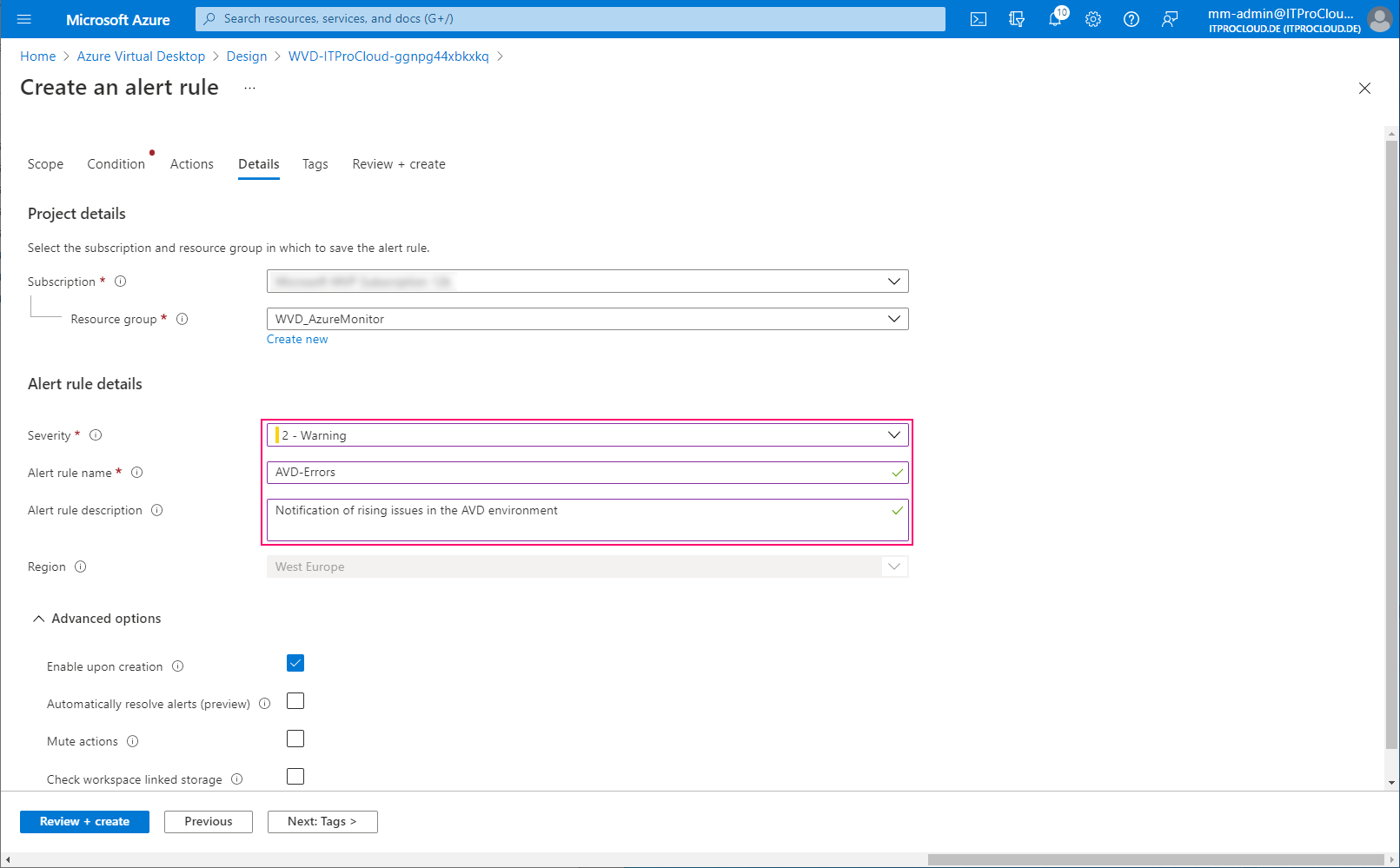Click the Create new resource group link
Image resolution: width=1400 pixels, height=868 pixels.
(x=297, y=340)
